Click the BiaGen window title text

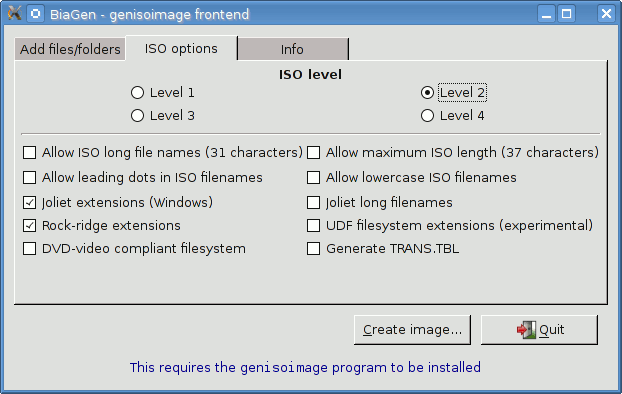(150, 15)
